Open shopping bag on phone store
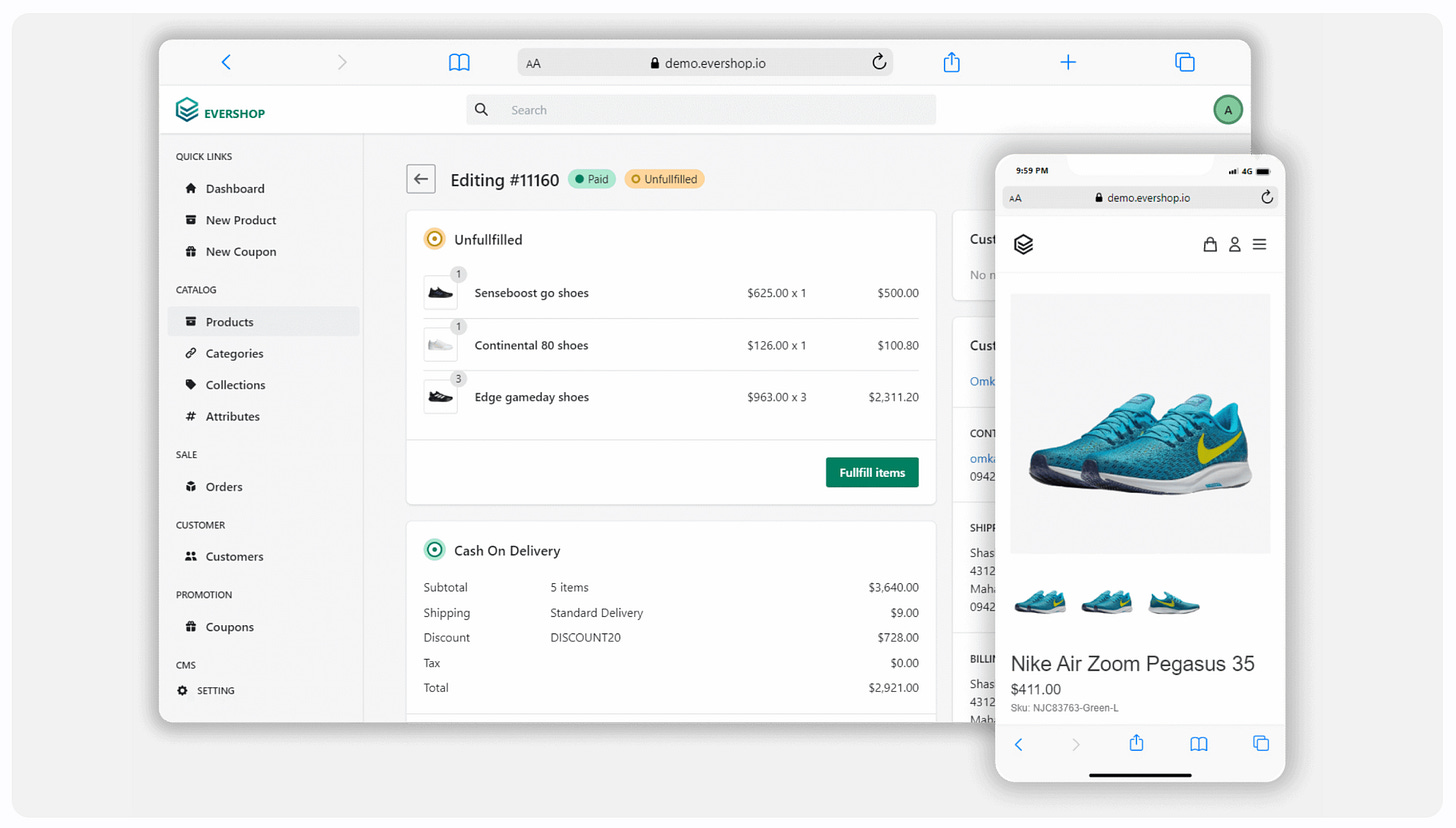Screen dimensions: 1456x828 pos(1210,244)
